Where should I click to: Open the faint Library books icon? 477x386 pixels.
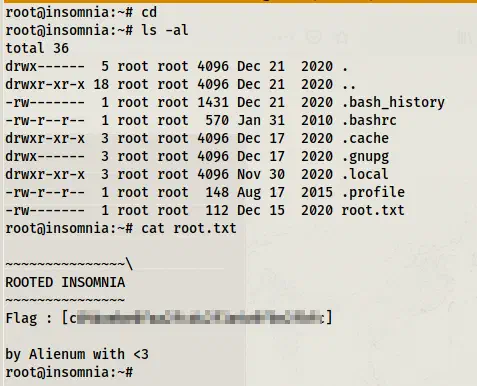(x=465, y=37)
